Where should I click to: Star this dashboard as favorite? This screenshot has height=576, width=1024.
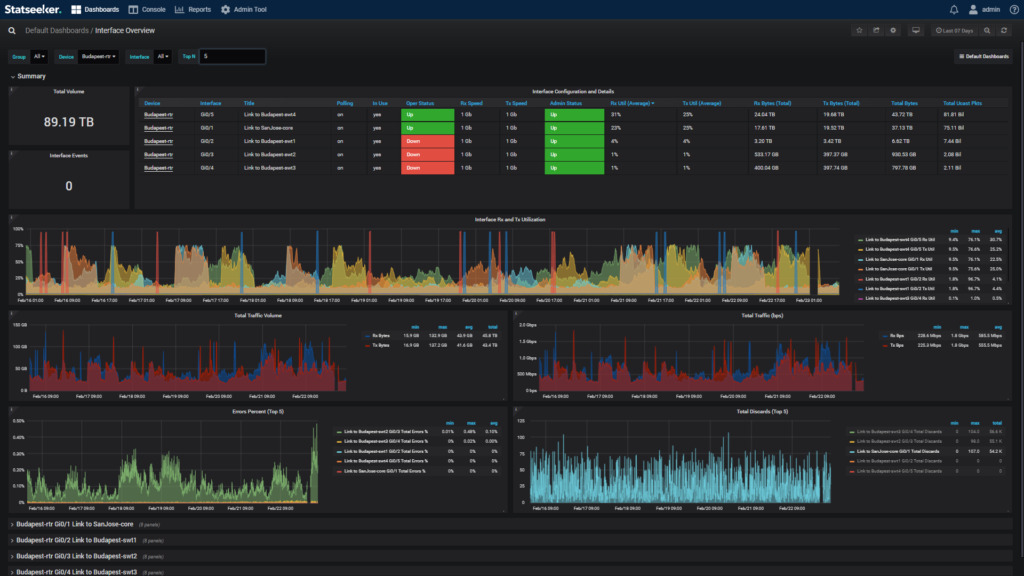[859, 31]
